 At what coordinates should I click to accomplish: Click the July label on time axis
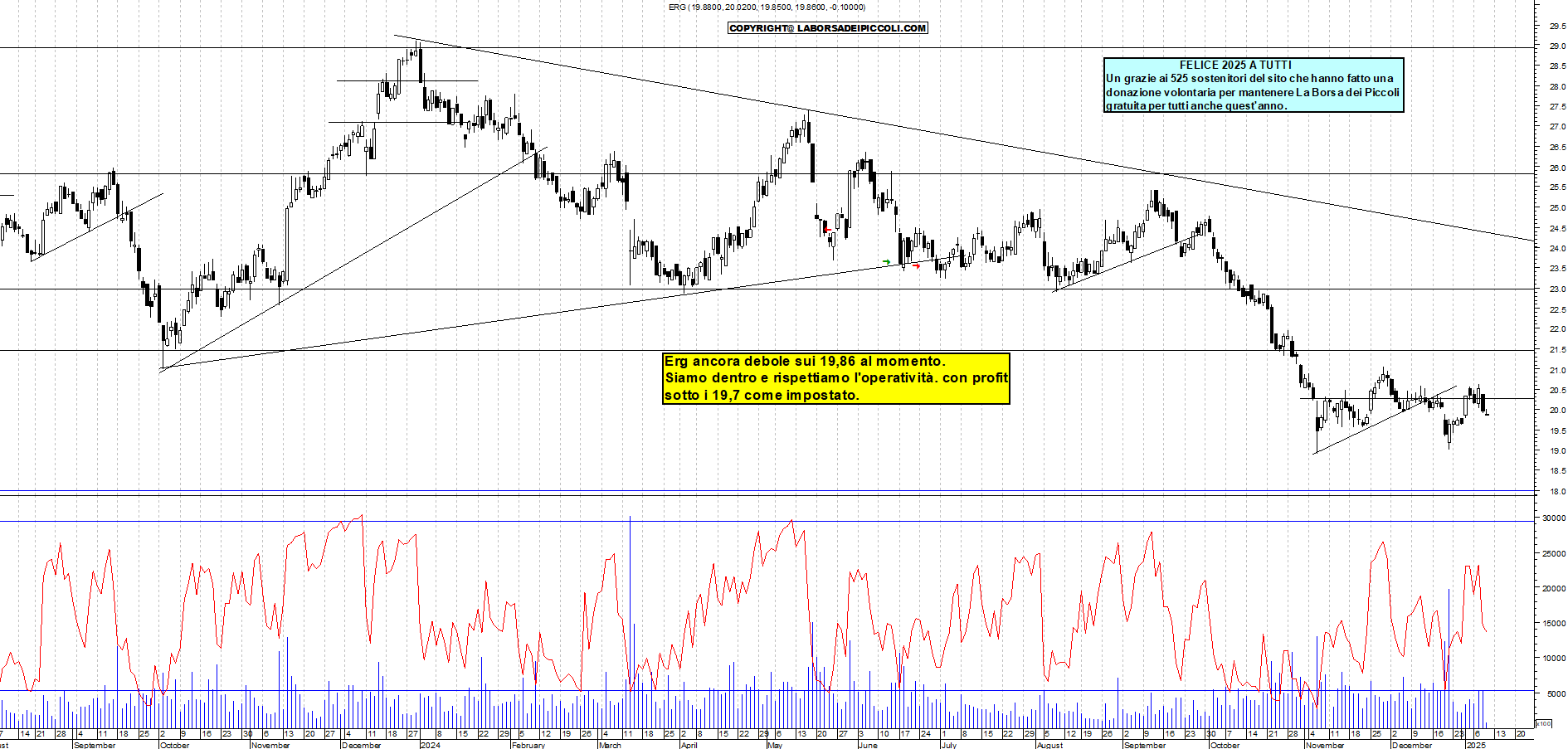949,745
